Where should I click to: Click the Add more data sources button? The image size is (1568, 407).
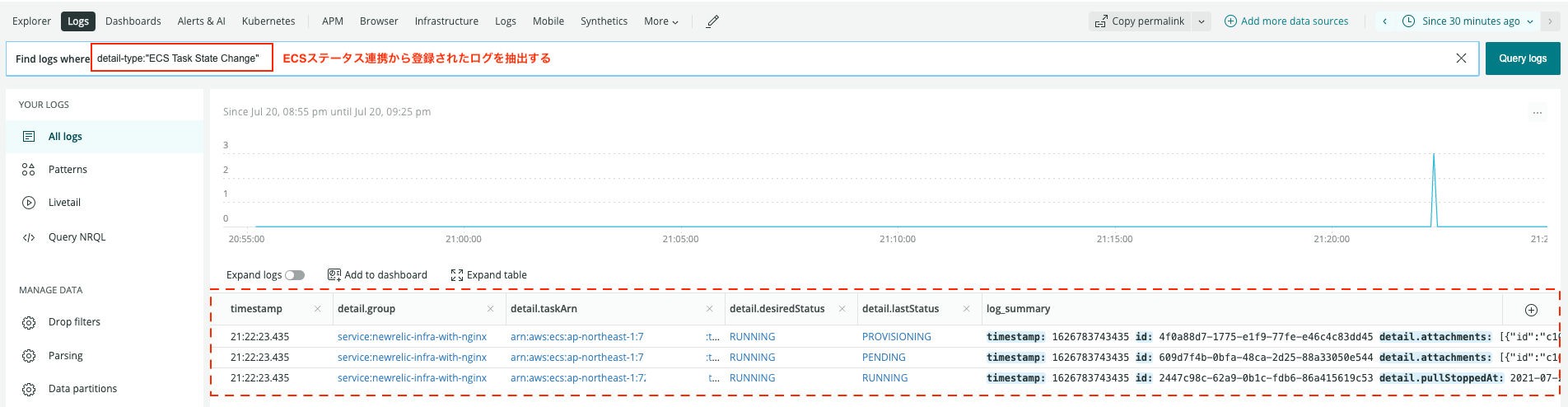(1286, 21)
